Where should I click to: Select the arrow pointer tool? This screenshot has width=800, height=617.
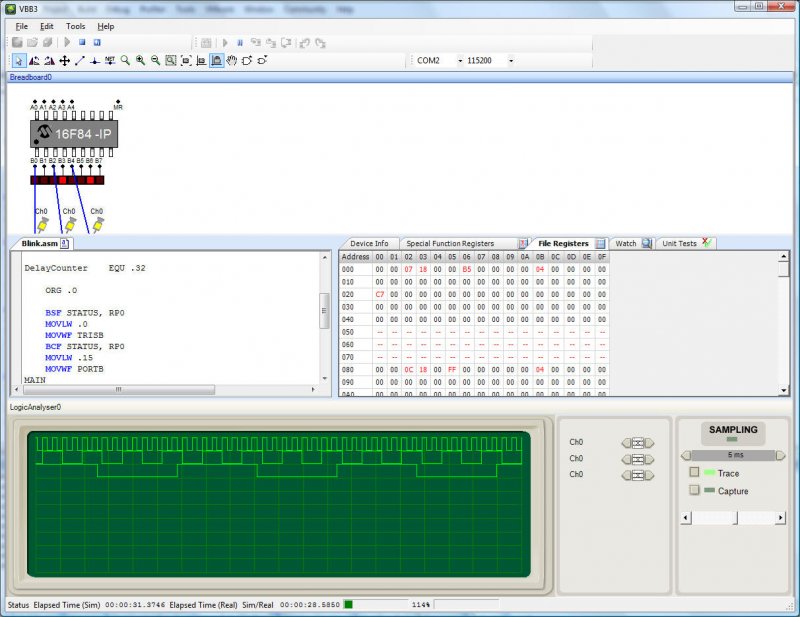point(19,61)
